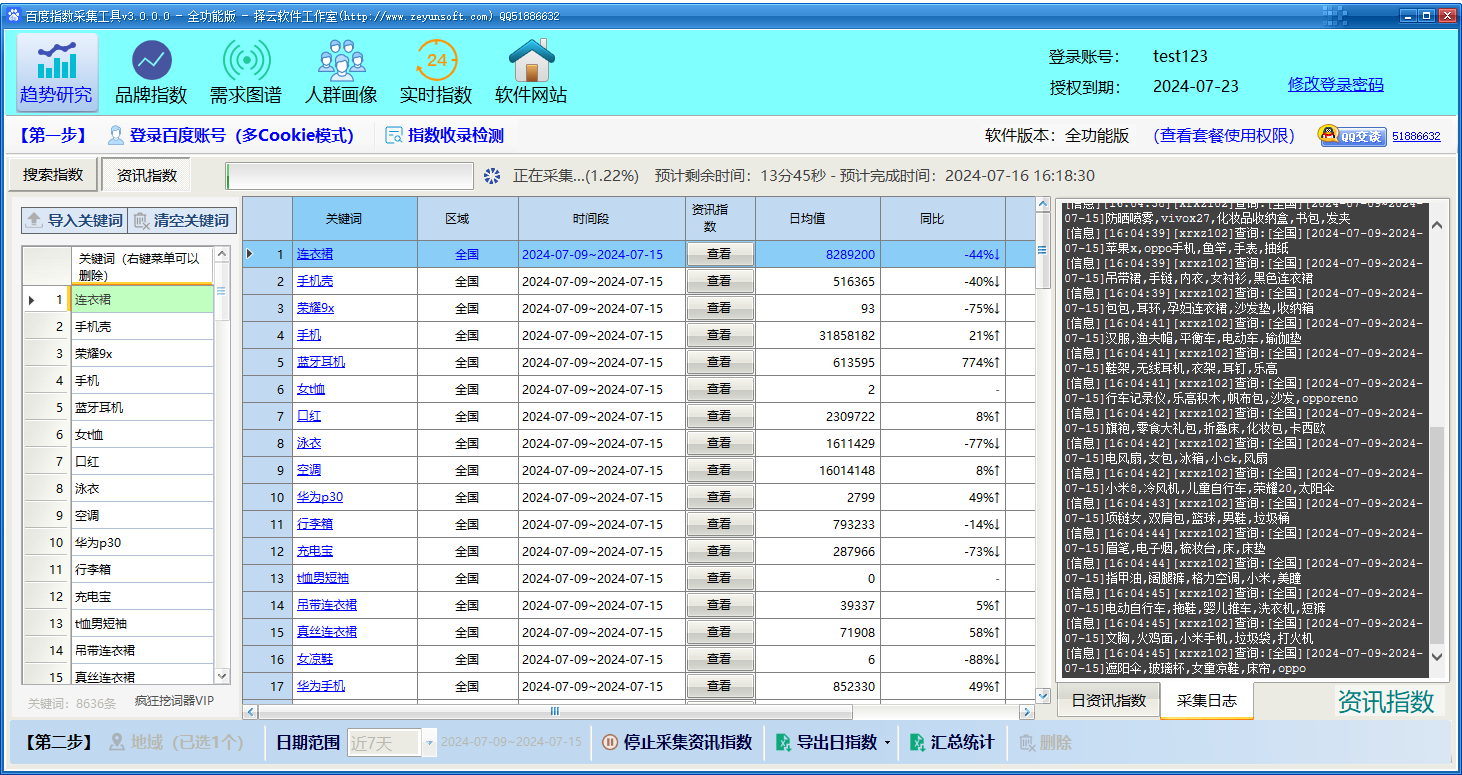Click the QQ交谈 chat icon
The image size is (1462, 775).
[1352, 136]
